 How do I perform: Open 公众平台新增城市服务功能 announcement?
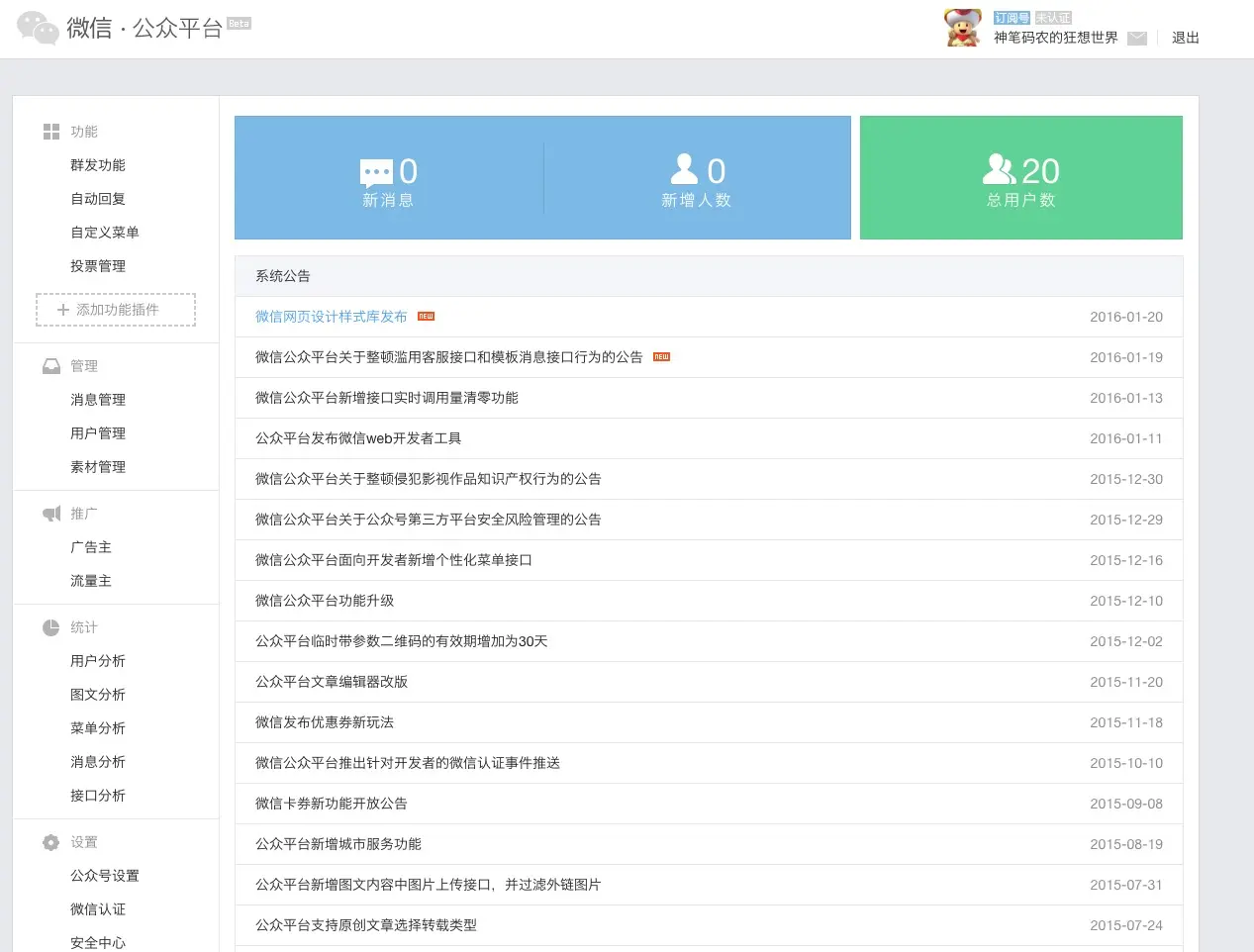pos(338,844)
